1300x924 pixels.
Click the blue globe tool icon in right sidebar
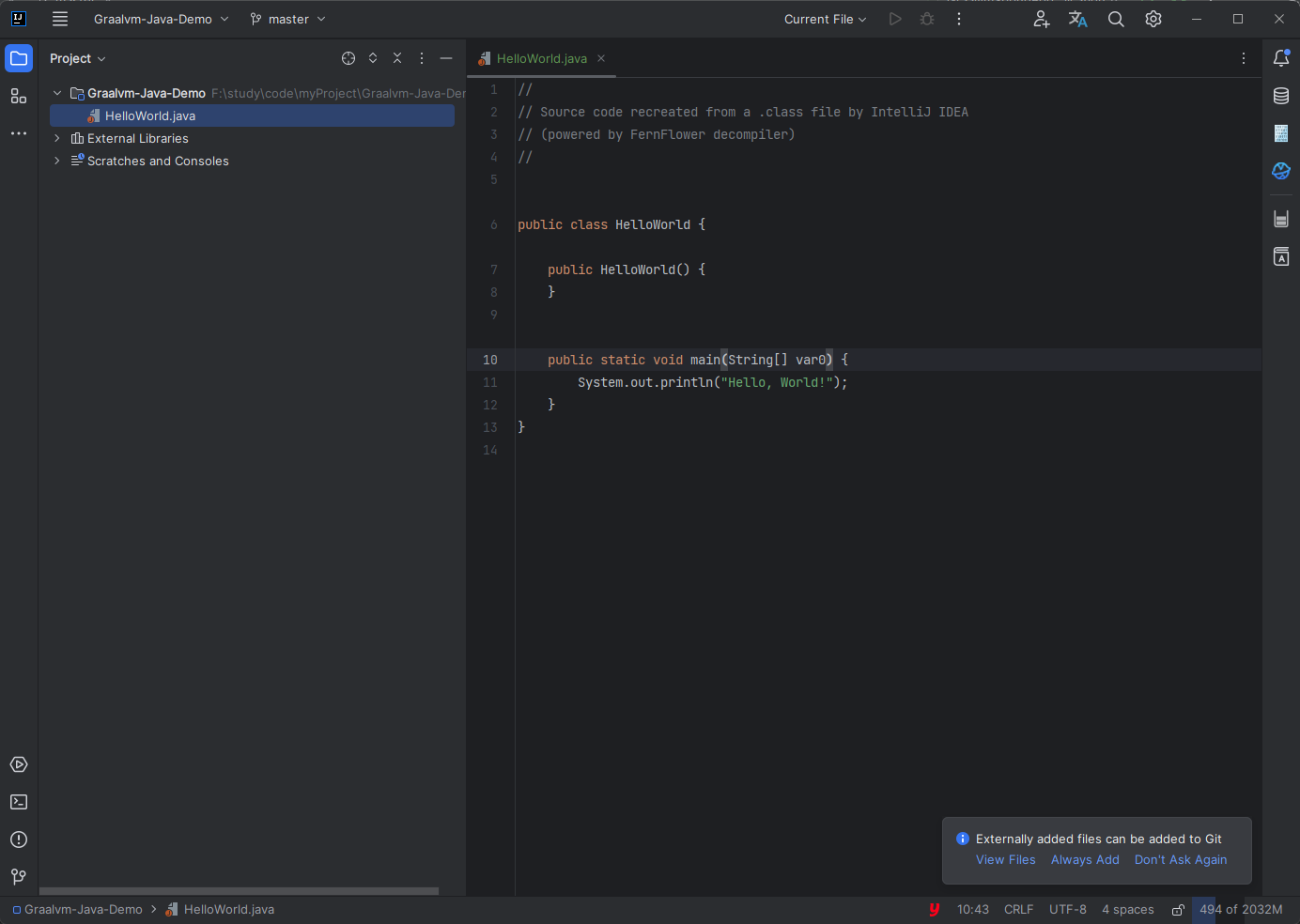(1281, 171)
